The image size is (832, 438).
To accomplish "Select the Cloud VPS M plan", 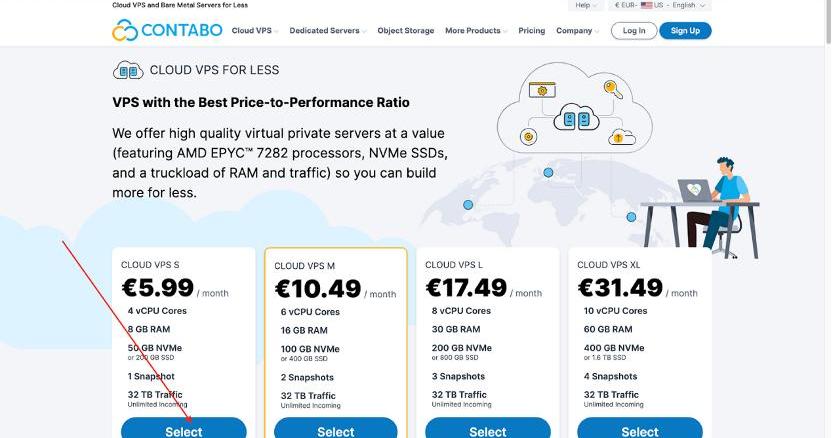I will pos(336,431).
